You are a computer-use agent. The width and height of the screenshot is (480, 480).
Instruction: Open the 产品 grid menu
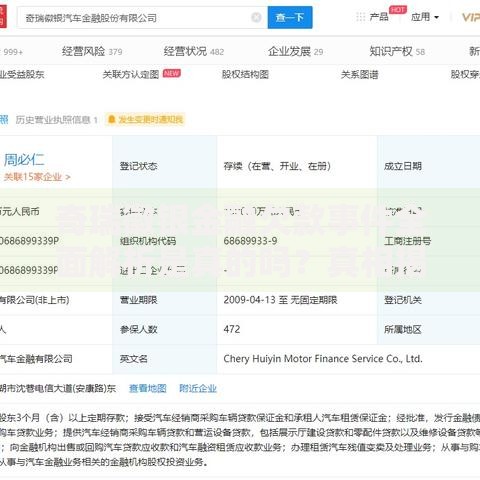[x=372, y=17]
